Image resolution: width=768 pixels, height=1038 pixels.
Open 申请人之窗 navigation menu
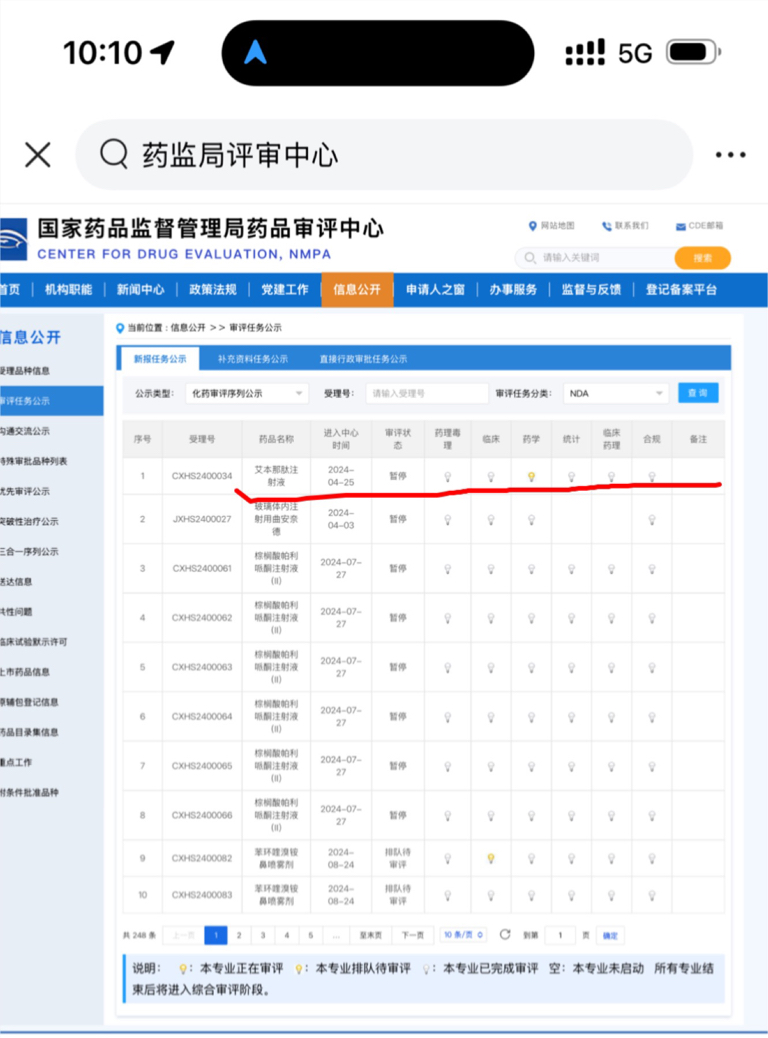pos(435,289)
